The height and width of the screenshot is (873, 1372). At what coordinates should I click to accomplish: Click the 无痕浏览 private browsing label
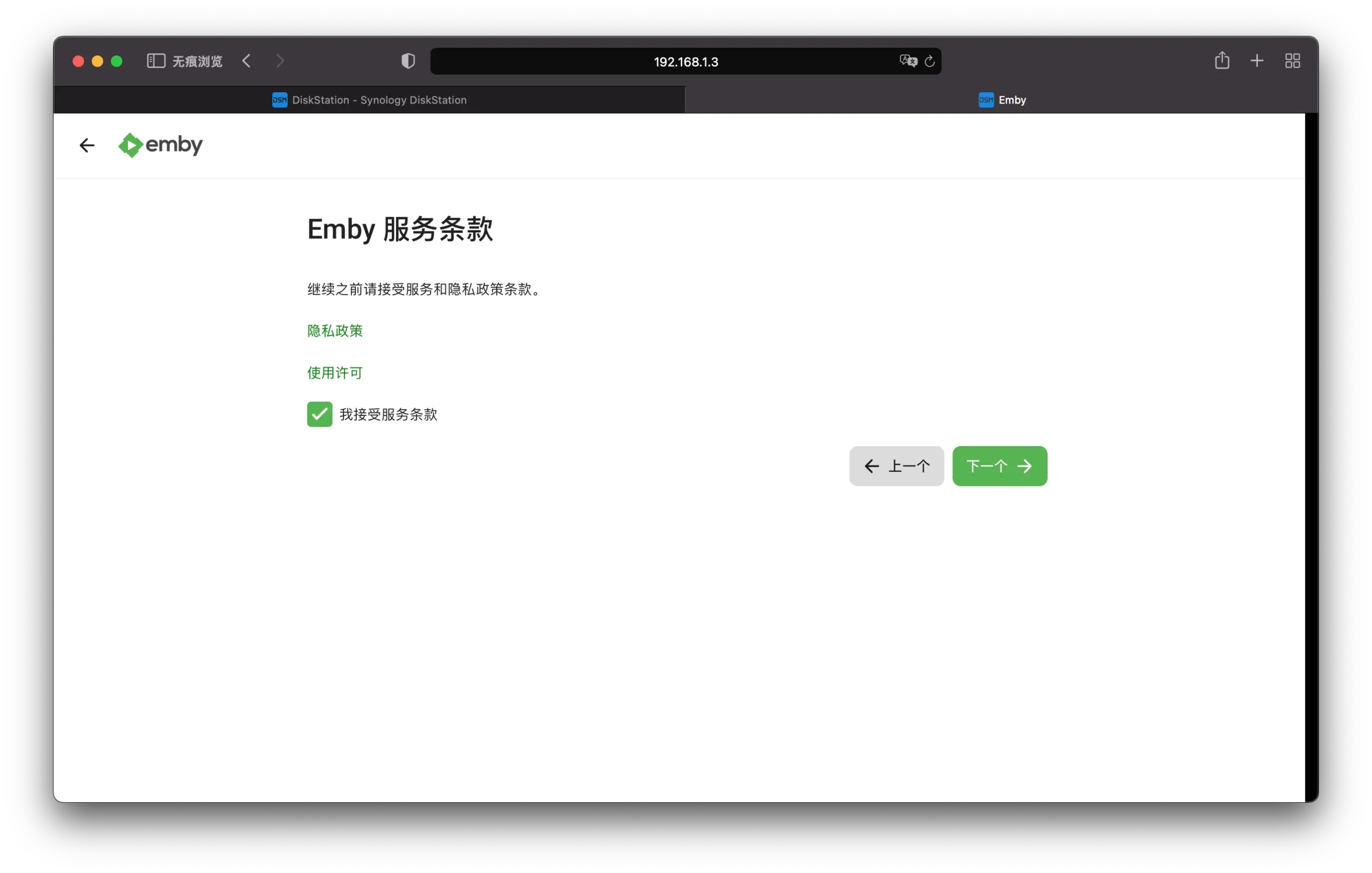tap(197, 62)
